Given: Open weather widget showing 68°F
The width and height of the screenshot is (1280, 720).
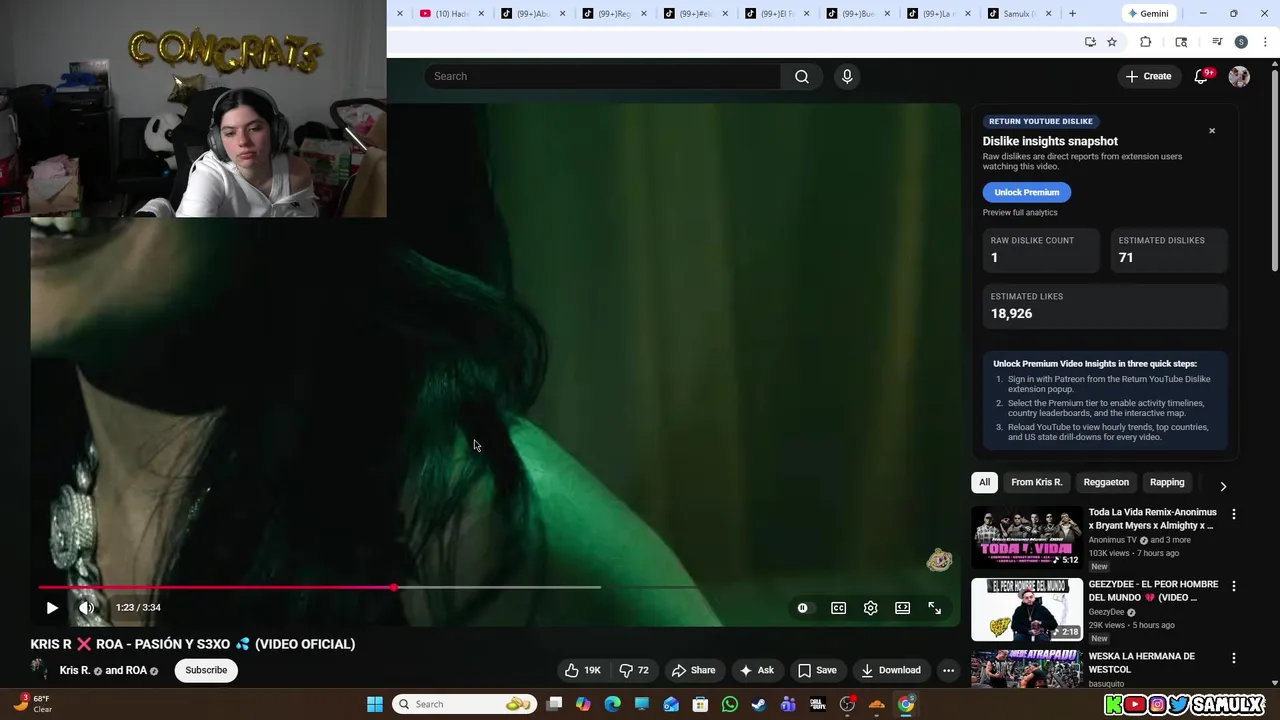Looking at the screenshot, I should click(x=32, y=704).
